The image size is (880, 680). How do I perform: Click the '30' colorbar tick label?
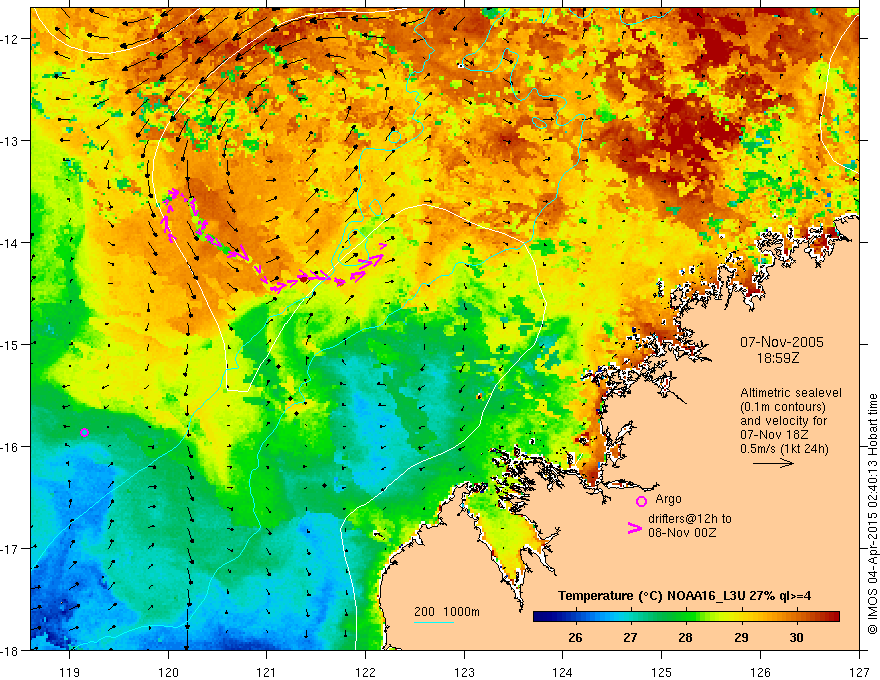click(796, 637)
